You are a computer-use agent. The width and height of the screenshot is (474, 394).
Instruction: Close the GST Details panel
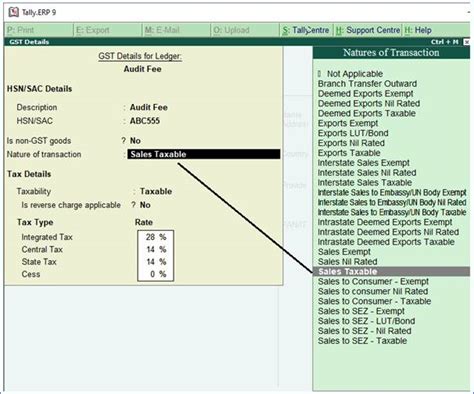[x=467, y=42]
